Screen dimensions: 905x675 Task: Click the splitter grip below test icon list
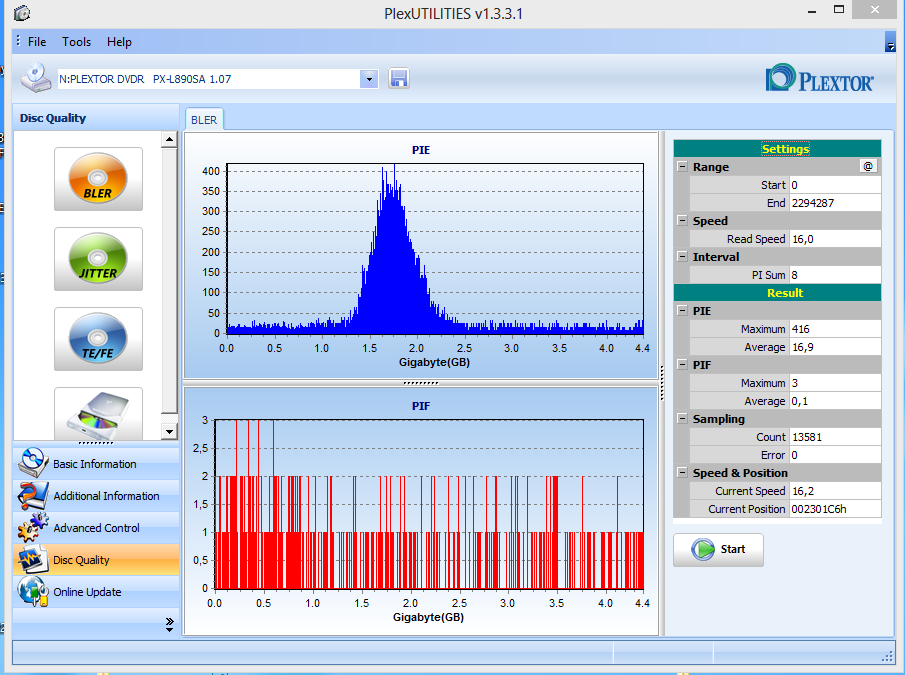(x=96, y=443)
